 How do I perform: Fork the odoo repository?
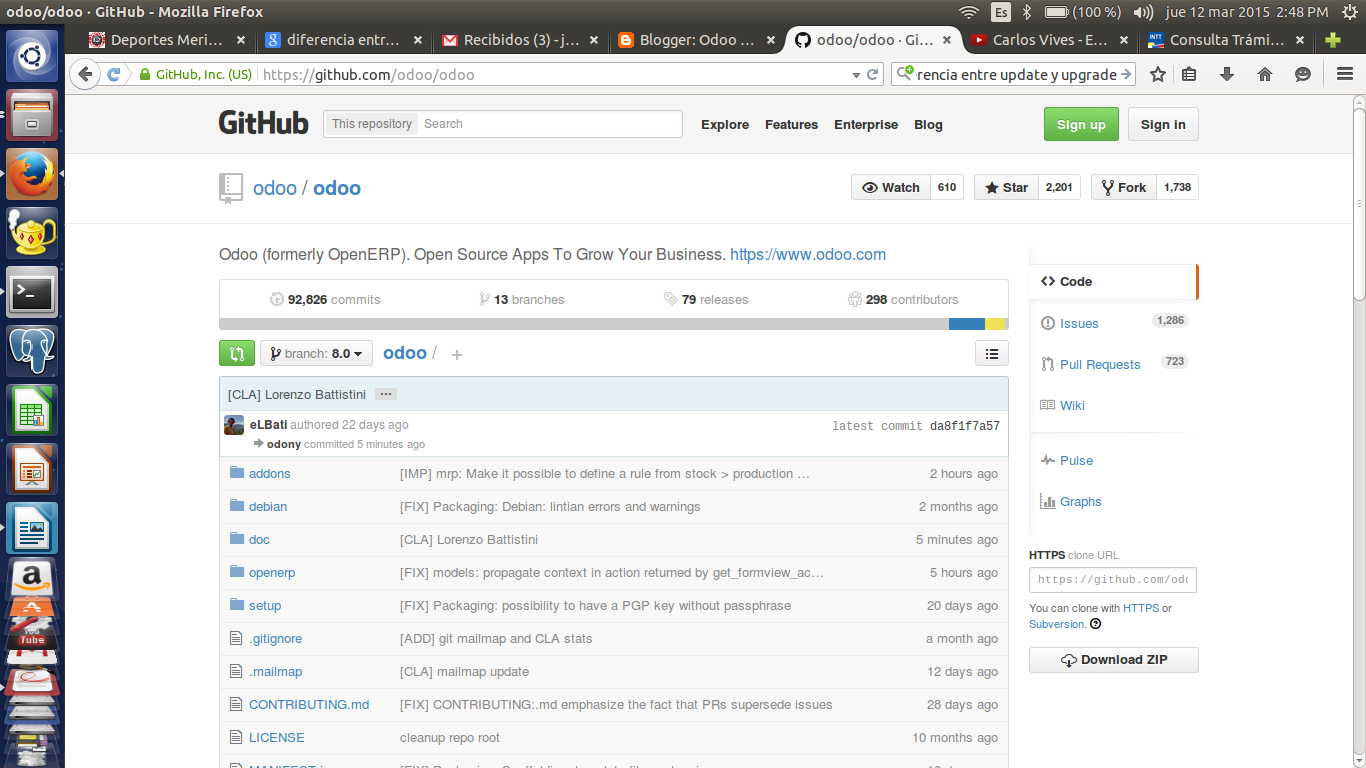pos(1124,187)
